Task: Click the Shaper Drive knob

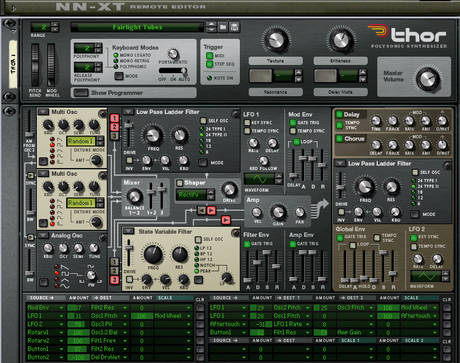Action: pos(229,189)
